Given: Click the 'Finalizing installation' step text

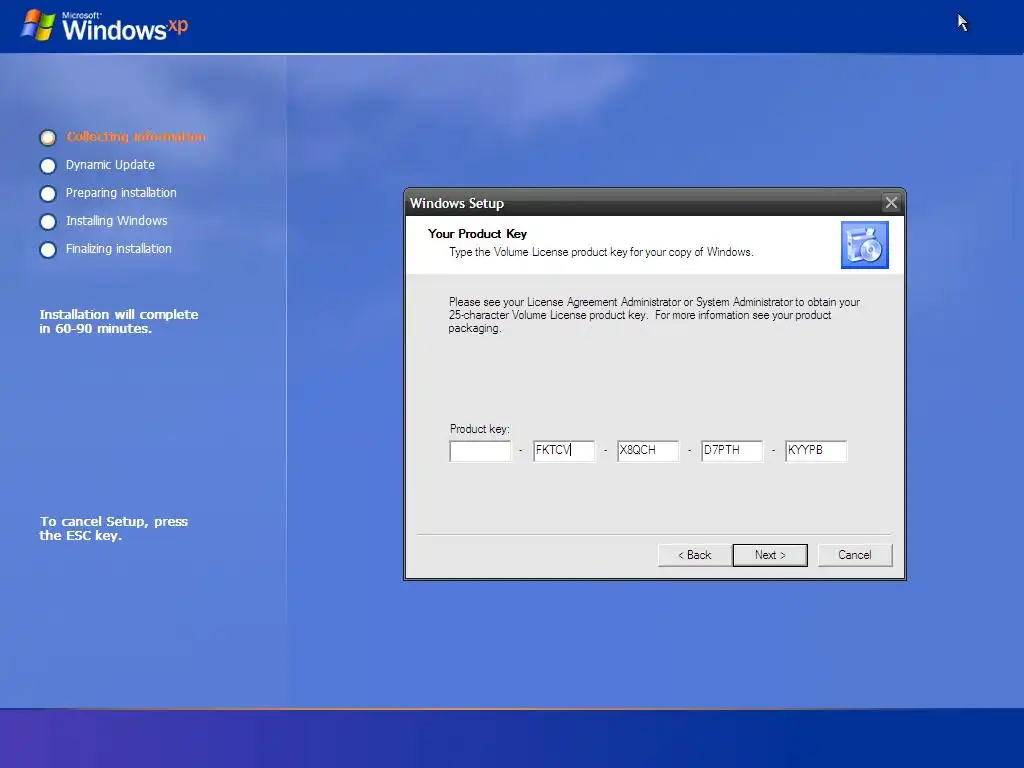Looking at the screenshot, I should pos(119,249).
